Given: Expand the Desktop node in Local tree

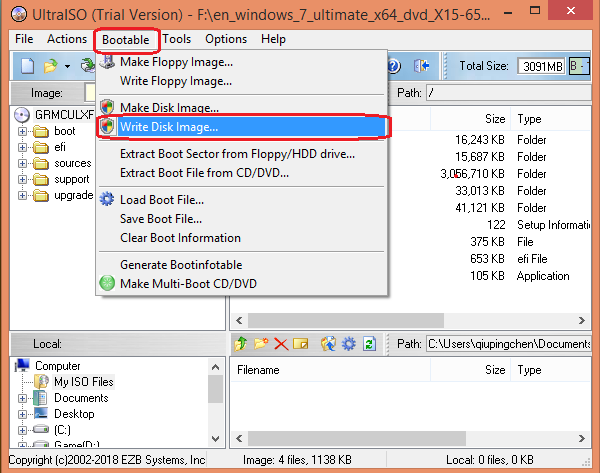Looking at the screenshot, I should point(22,414).
